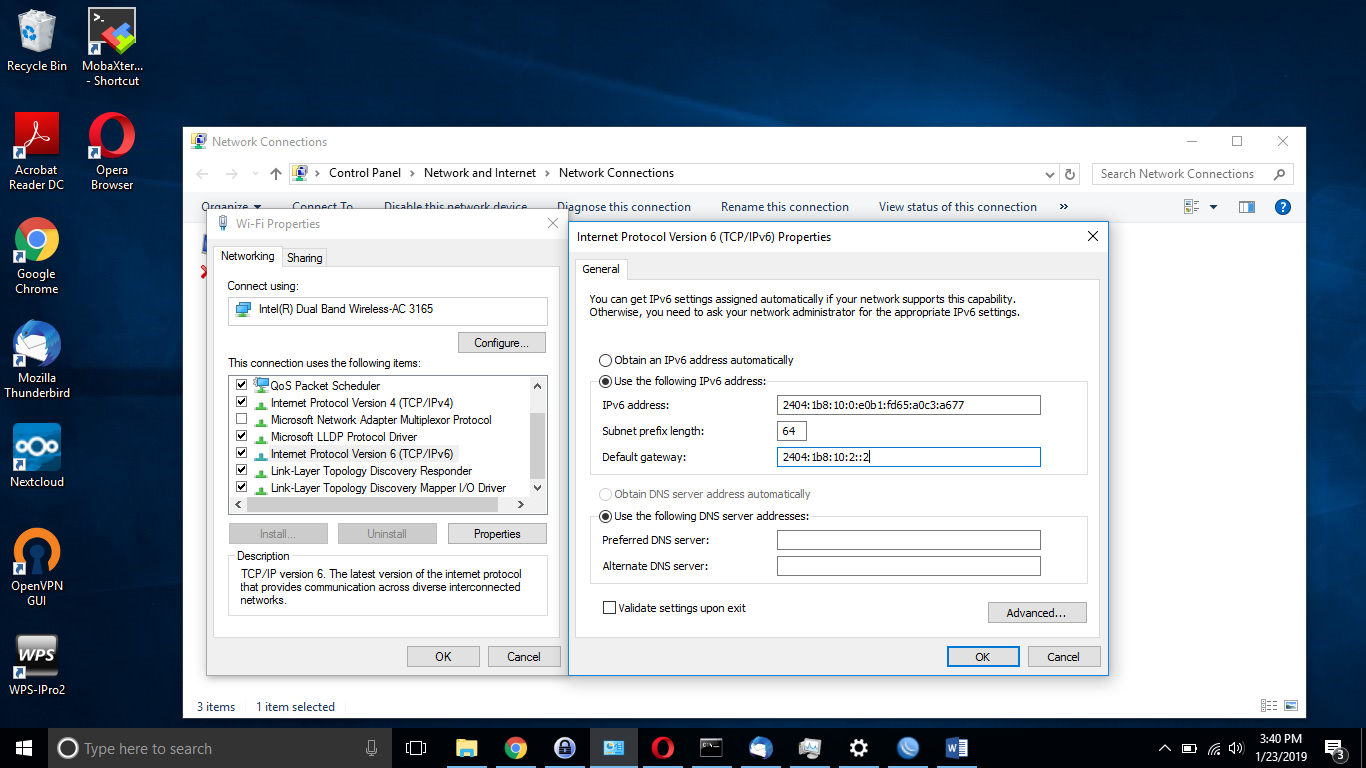The image size is (1366, 768).
Task: Switch to the Sharing tab
Action: (x=304, y=258)
